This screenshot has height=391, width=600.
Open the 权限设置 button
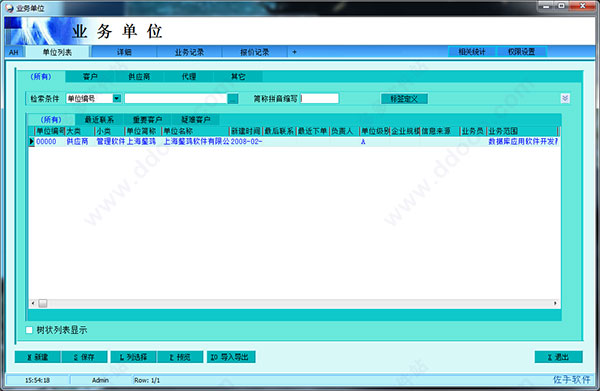pos(521,52)
